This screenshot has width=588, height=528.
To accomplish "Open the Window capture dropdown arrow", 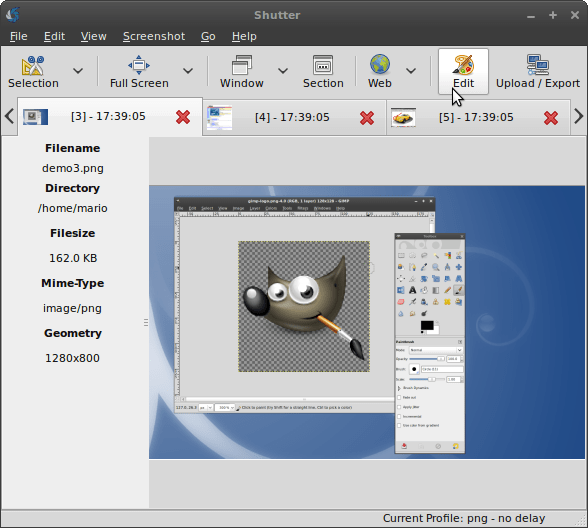I will tap(283, 71).
